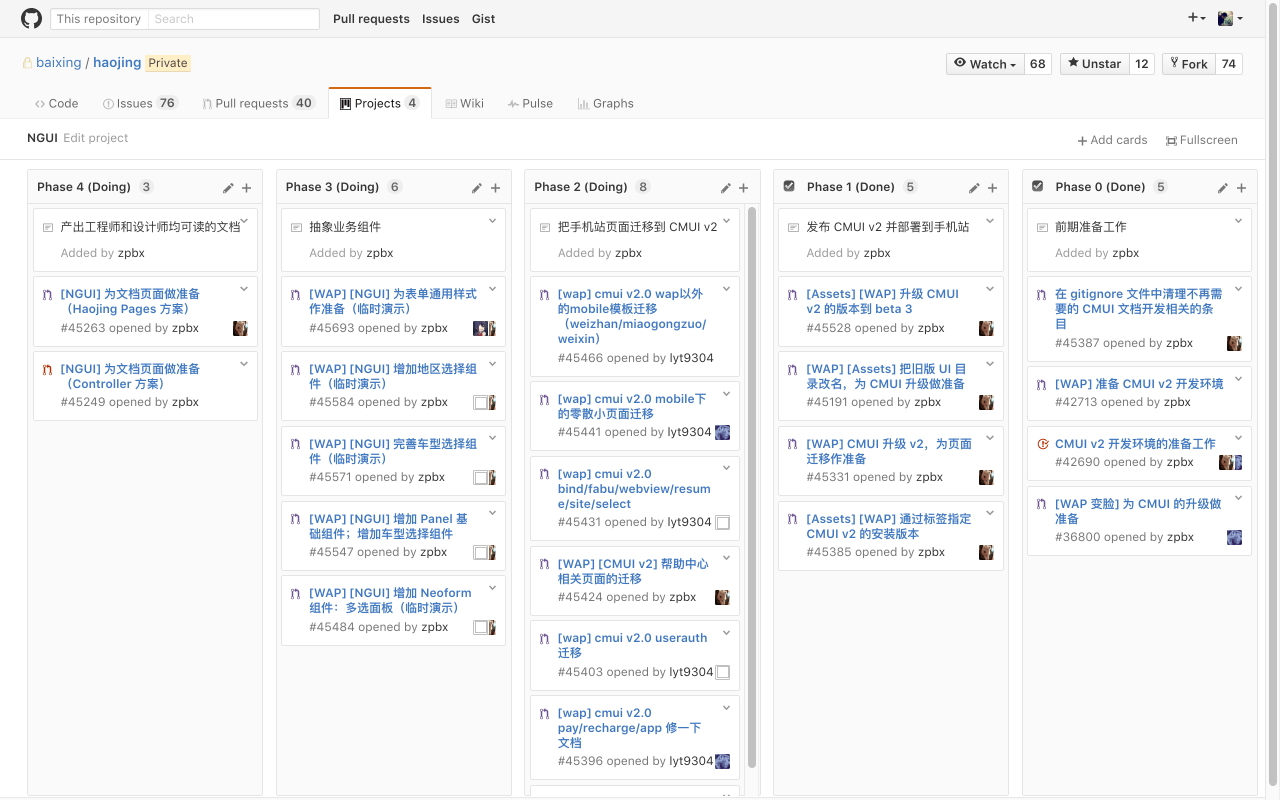Switch to the Graphs tab

click(x=605, y=103)
